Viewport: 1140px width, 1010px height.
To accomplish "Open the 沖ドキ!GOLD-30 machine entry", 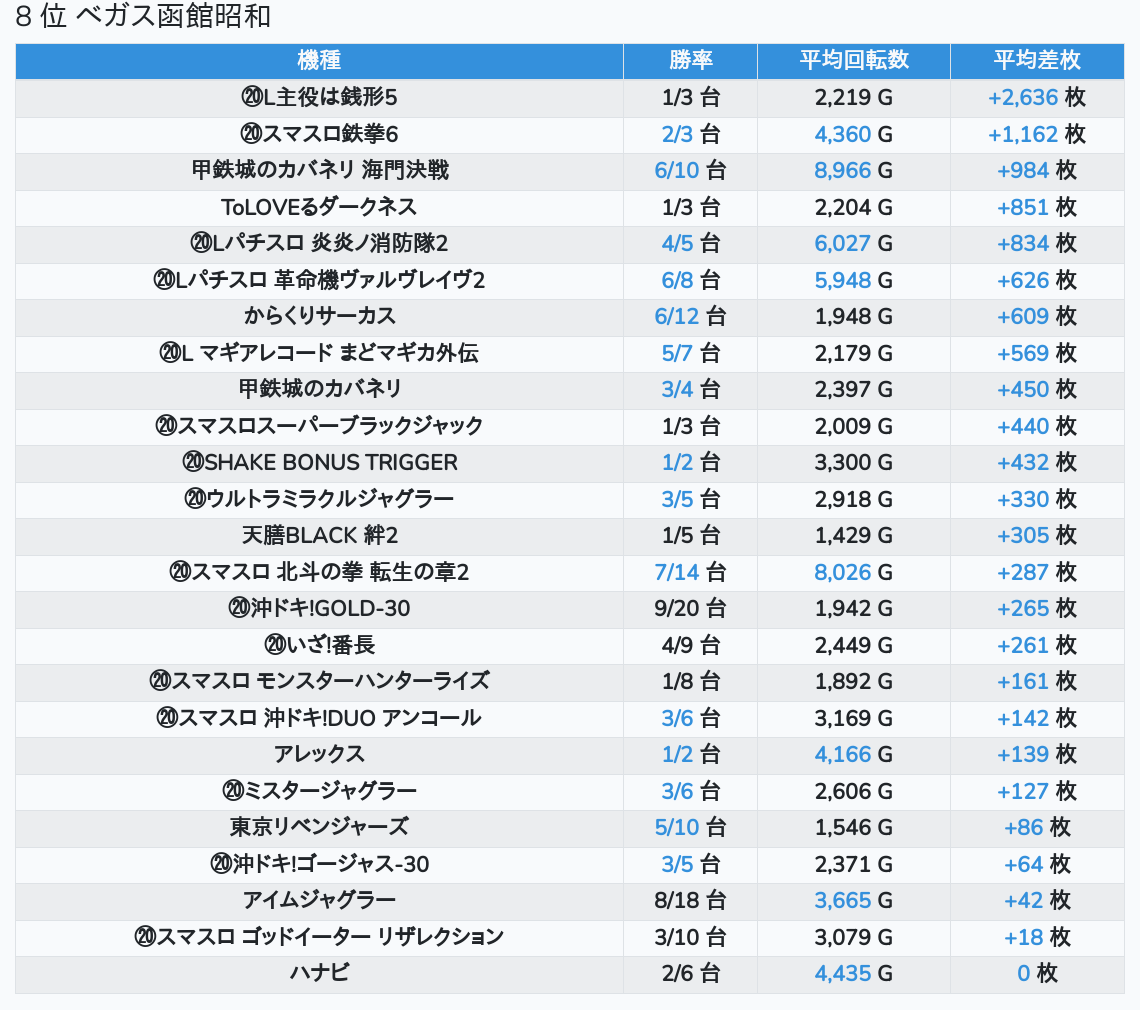I will (319, 608).
